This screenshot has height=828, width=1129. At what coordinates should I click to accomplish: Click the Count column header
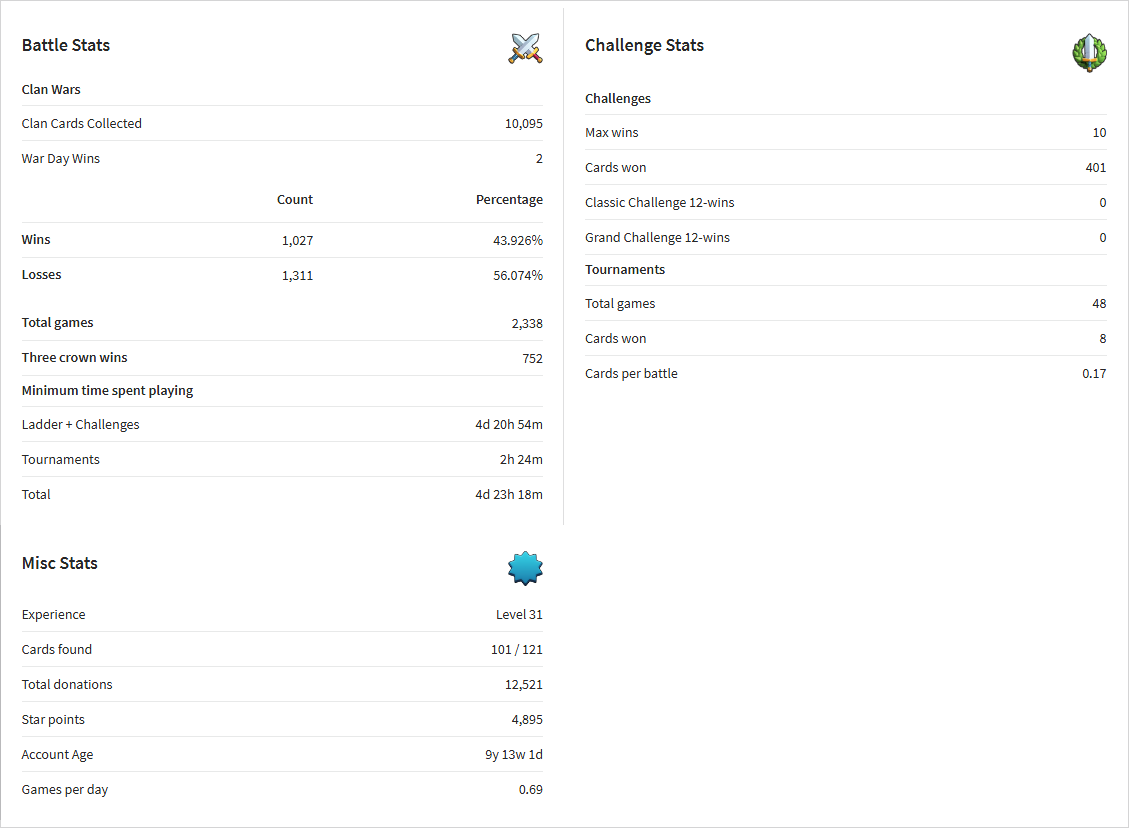point(294,199)
